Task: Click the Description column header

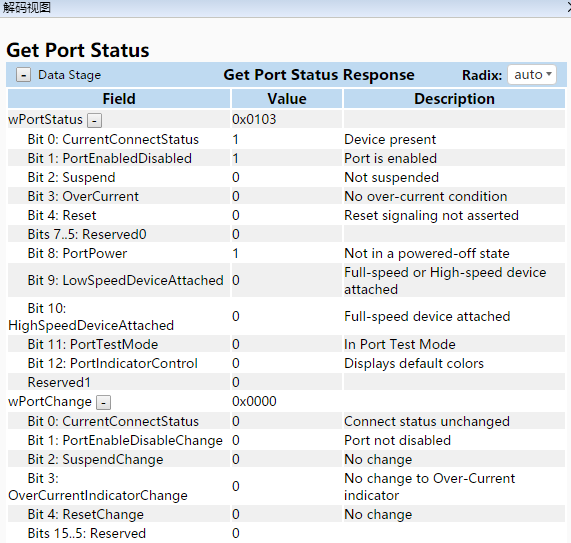Action: (x=454, y=99)
